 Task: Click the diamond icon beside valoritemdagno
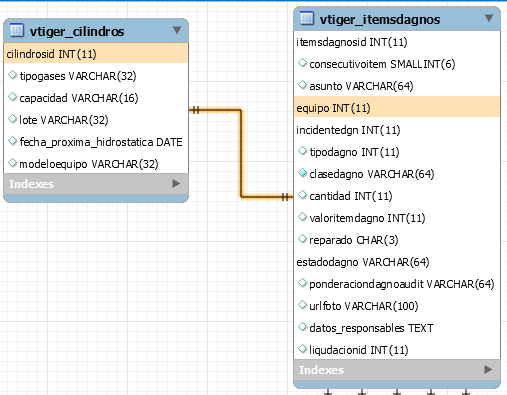click(x=302, y=217)
